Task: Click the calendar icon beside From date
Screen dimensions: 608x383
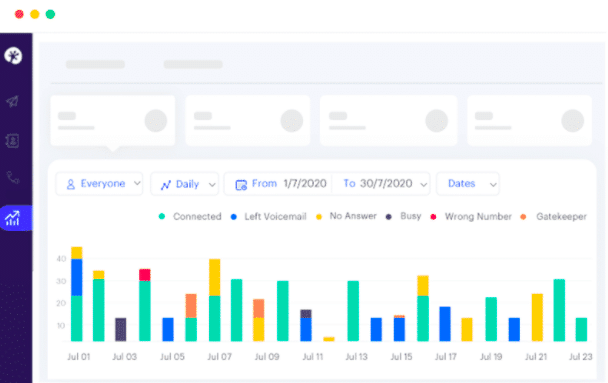Action: (241, 185)
